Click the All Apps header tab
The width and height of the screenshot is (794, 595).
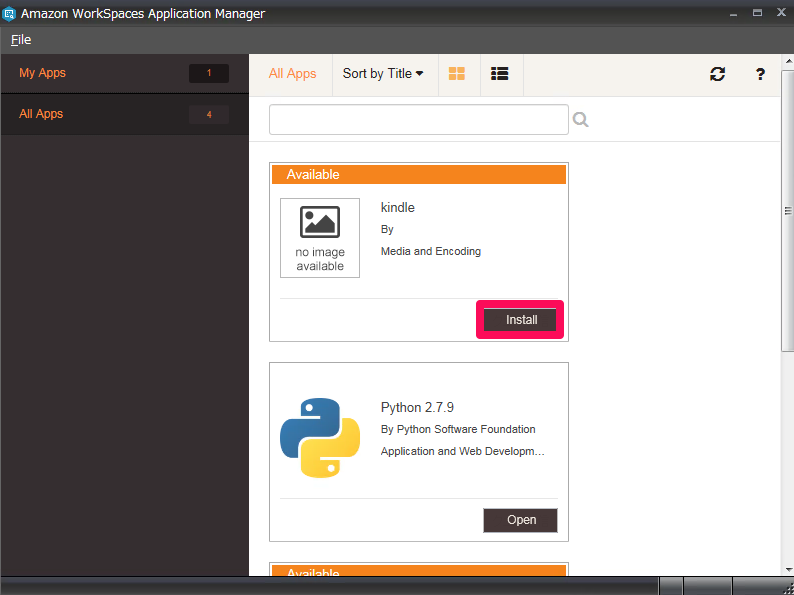[292, 74]
